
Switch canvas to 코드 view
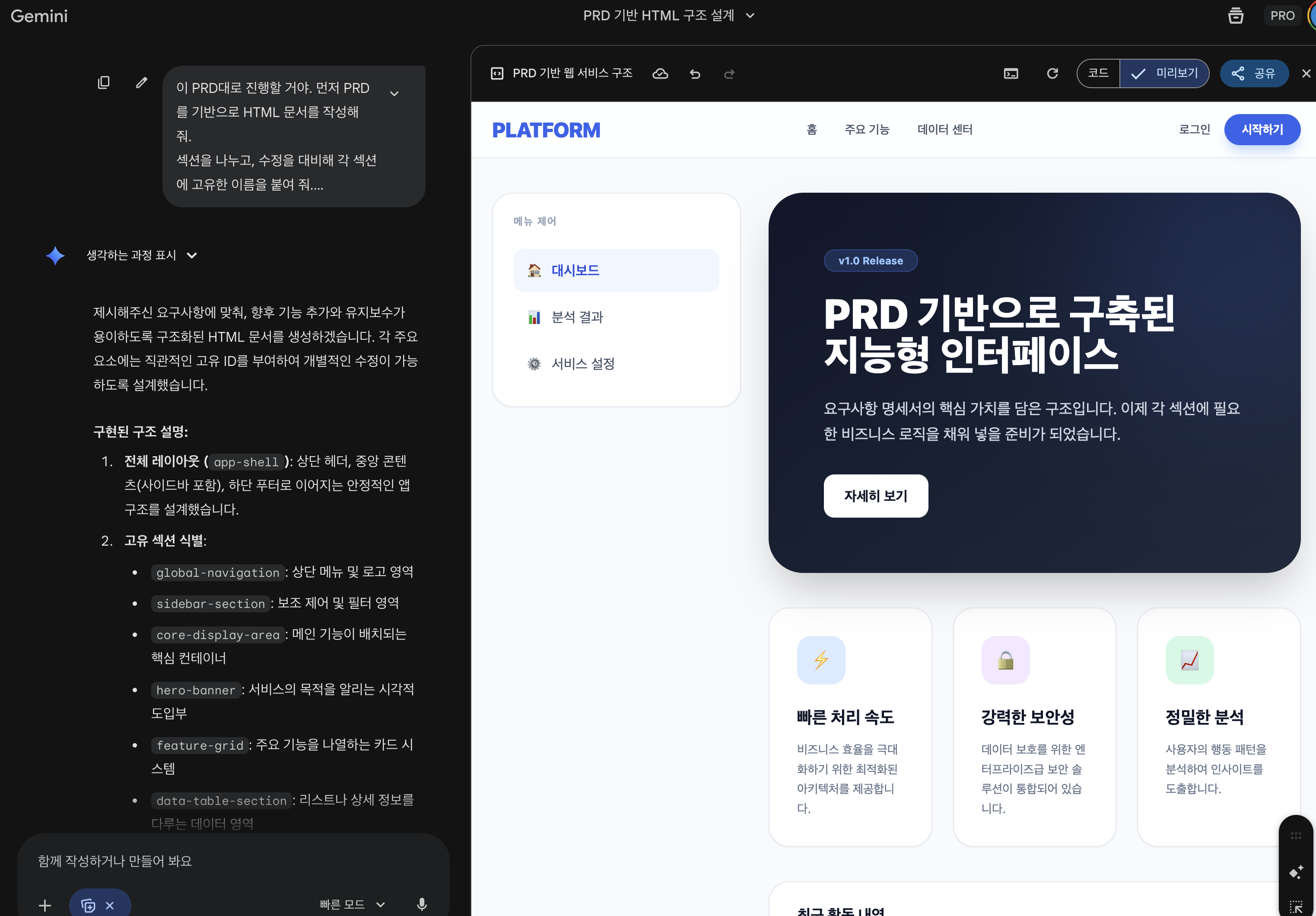tap(1098, 73)
